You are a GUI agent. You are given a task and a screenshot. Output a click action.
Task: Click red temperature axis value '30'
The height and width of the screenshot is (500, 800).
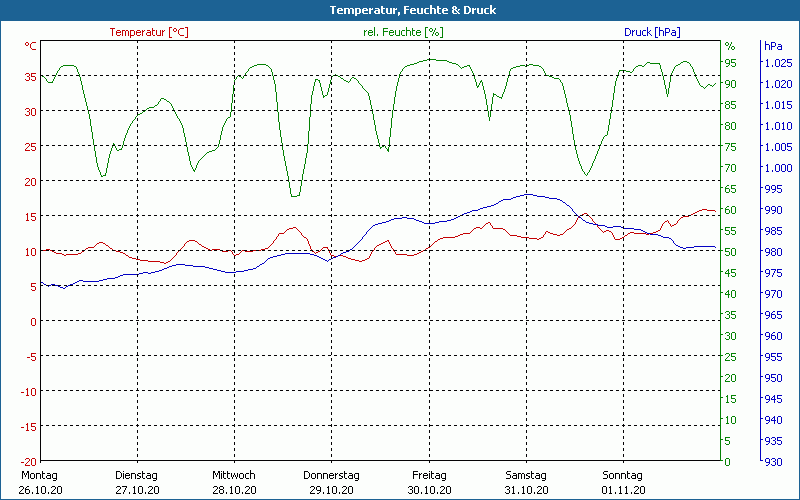[x=31, y=112]
